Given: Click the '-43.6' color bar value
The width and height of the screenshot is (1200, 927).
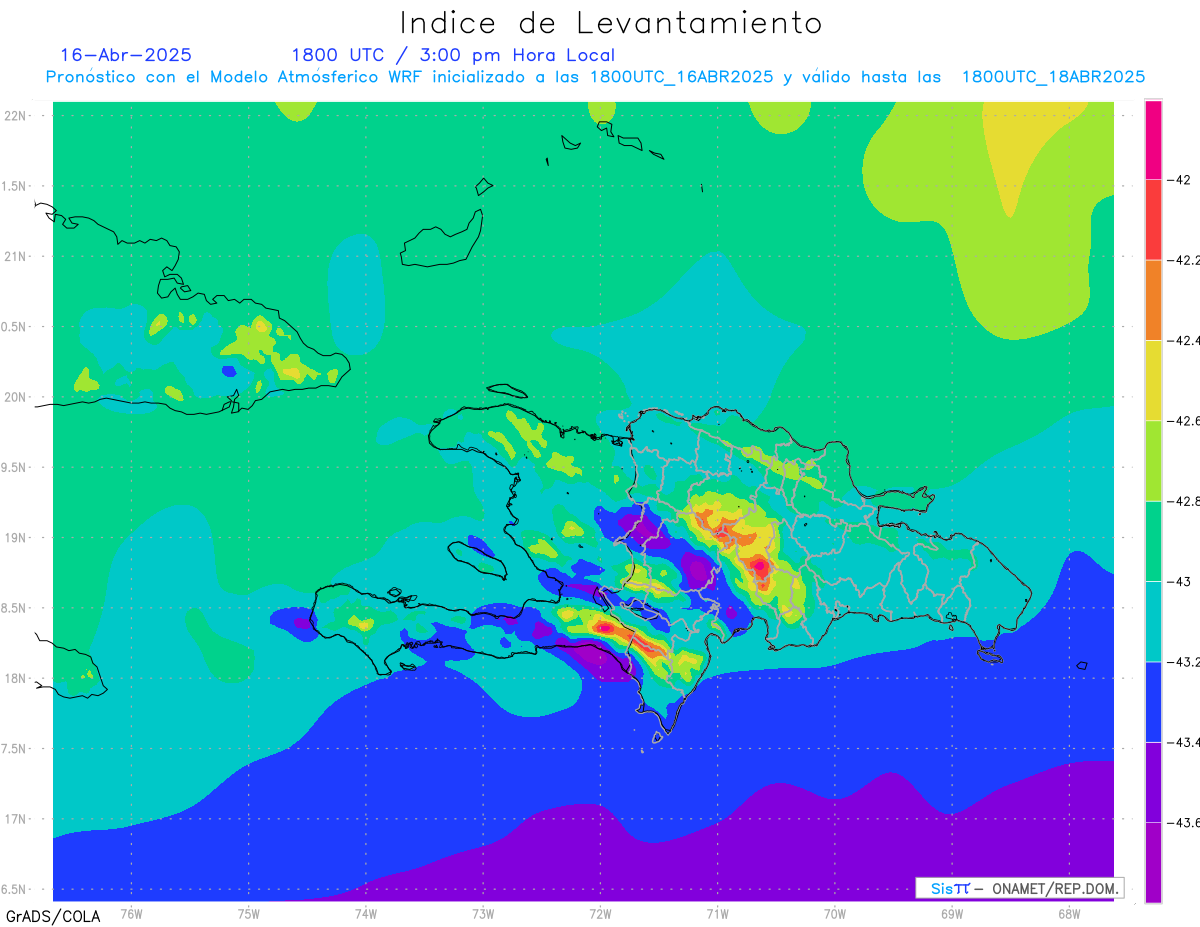Looking at the screenshot, I should point(1186,822).
